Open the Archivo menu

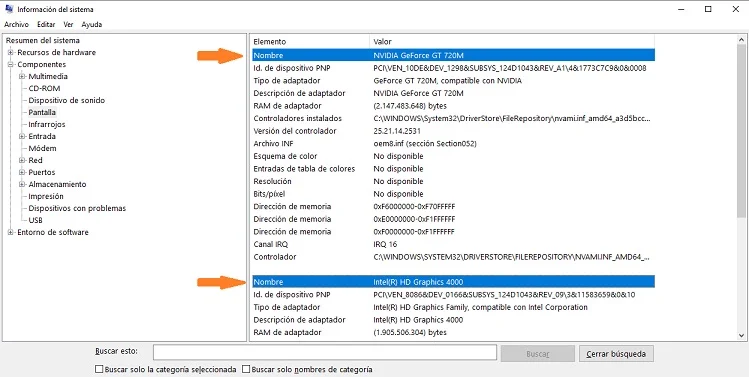click(16, 24)
